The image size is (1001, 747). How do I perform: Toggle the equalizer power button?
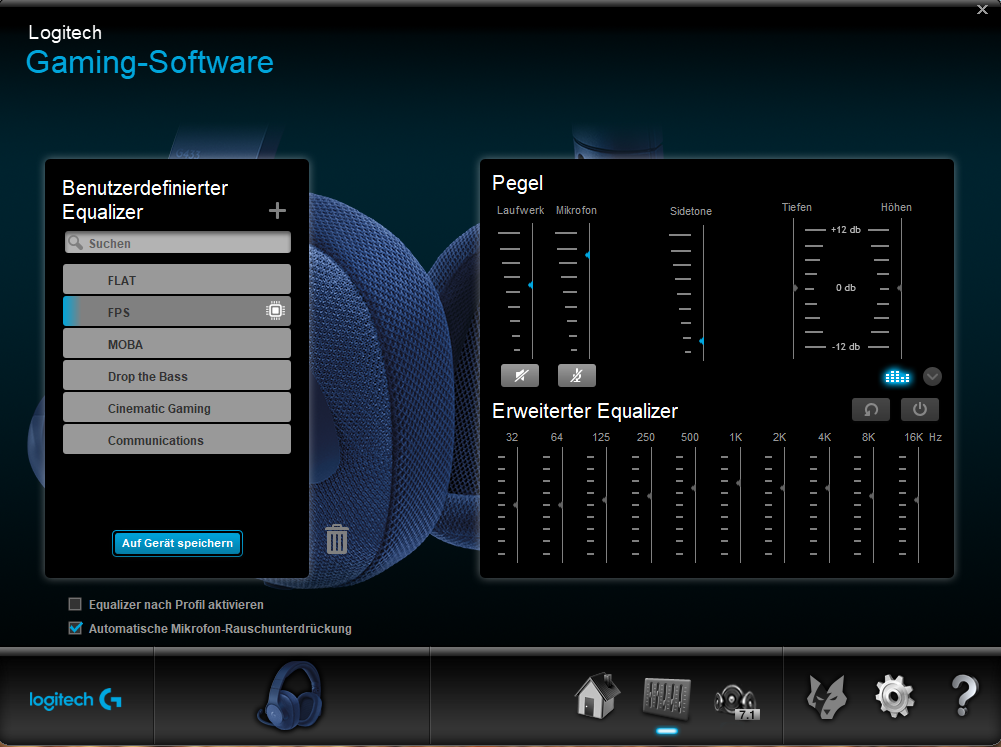[919, 409]
